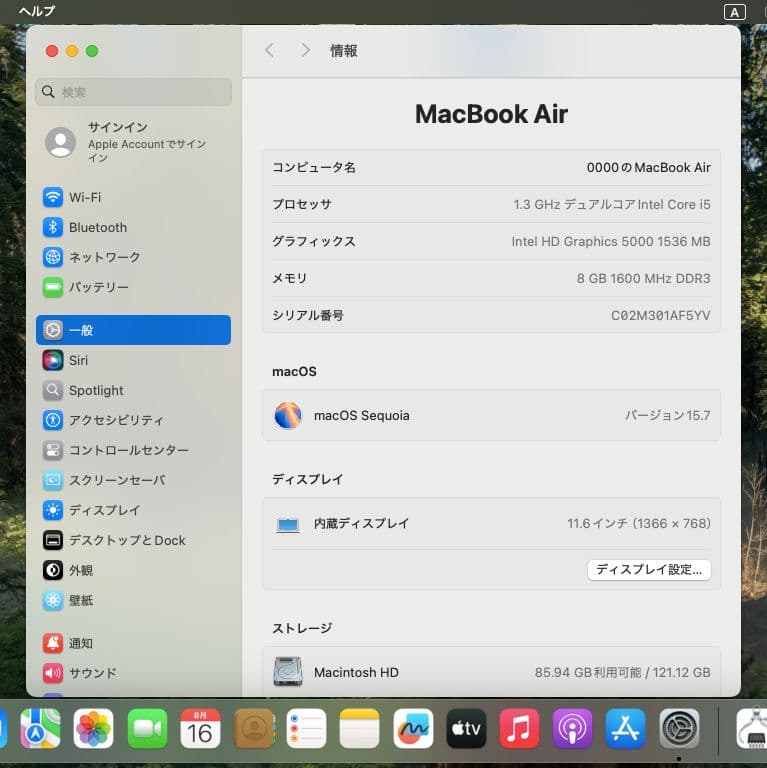Open Spotlight magnifier icon

pos(53,390)
